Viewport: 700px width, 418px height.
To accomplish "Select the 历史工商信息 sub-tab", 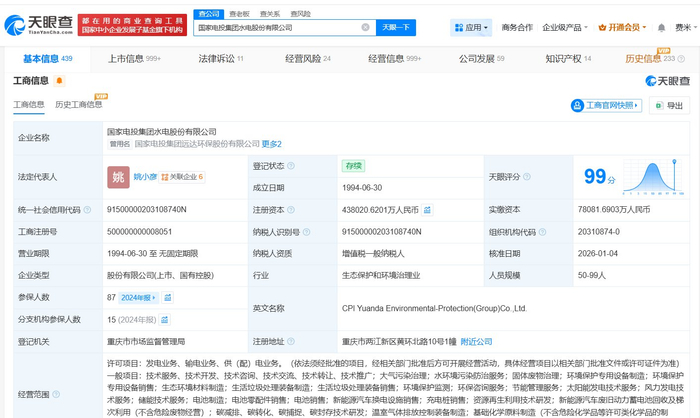I will click(x=78, y=105).
